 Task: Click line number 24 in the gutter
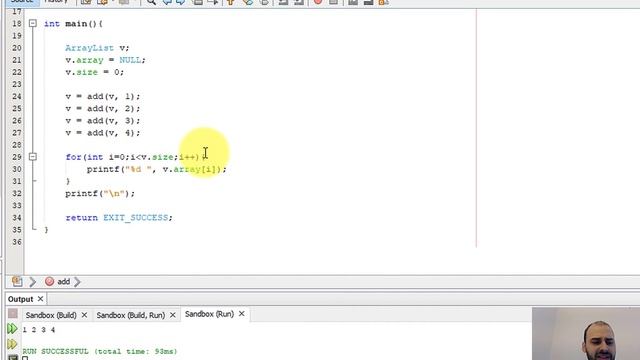tap(16, 96)
